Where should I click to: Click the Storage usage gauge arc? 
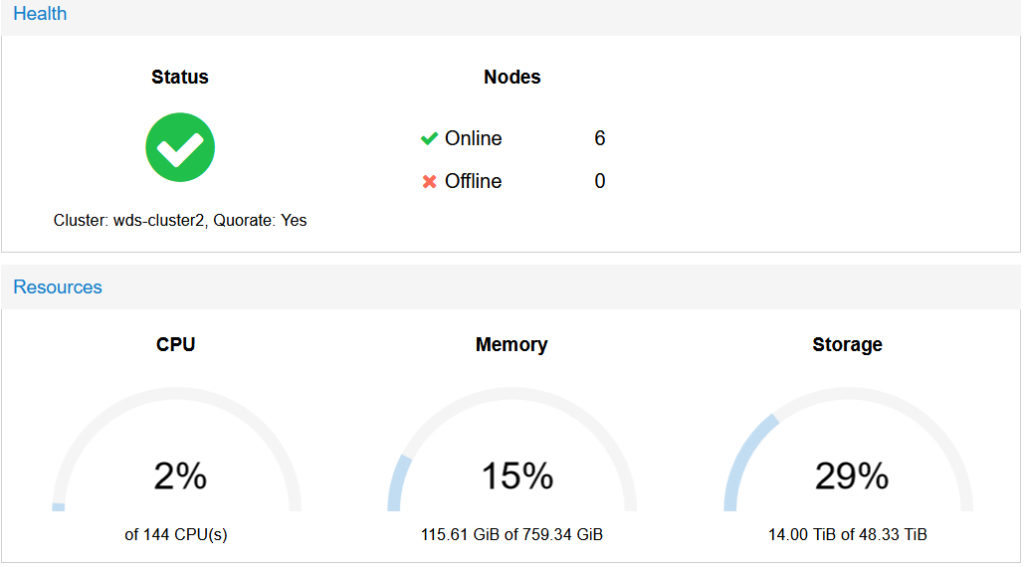tap(848, 449)
